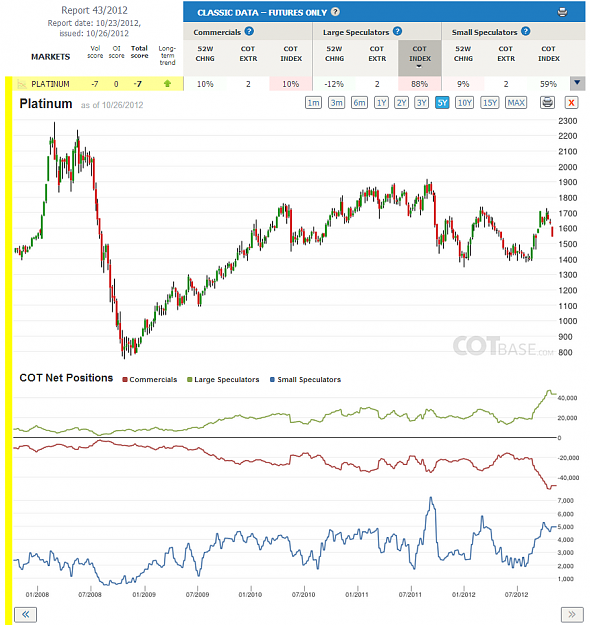The height and width of the screenshot is (625, 590).
Task: Open Small Speculators help question mark
Action: click(525, 31)
